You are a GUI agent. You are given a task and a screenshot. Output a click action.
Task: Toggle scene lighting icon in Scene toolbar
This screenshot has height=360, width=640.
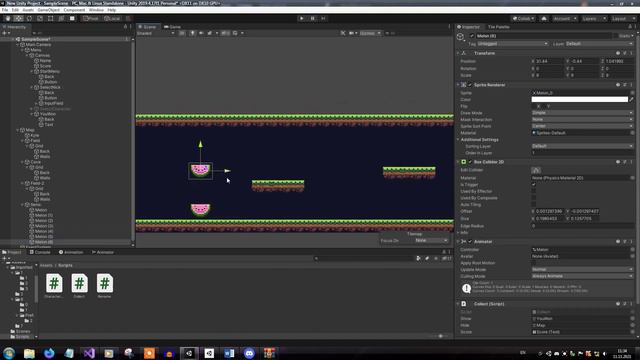(192, 33)
